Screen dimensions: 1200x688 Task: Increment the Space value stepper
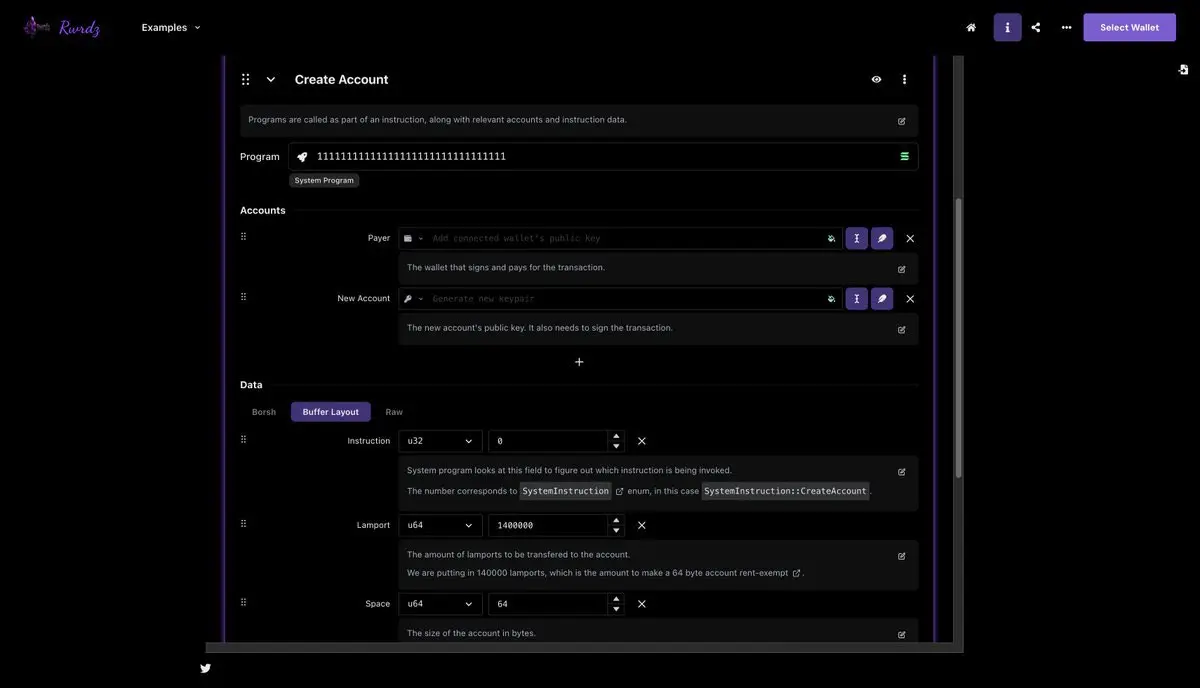[x=616, y=599]
